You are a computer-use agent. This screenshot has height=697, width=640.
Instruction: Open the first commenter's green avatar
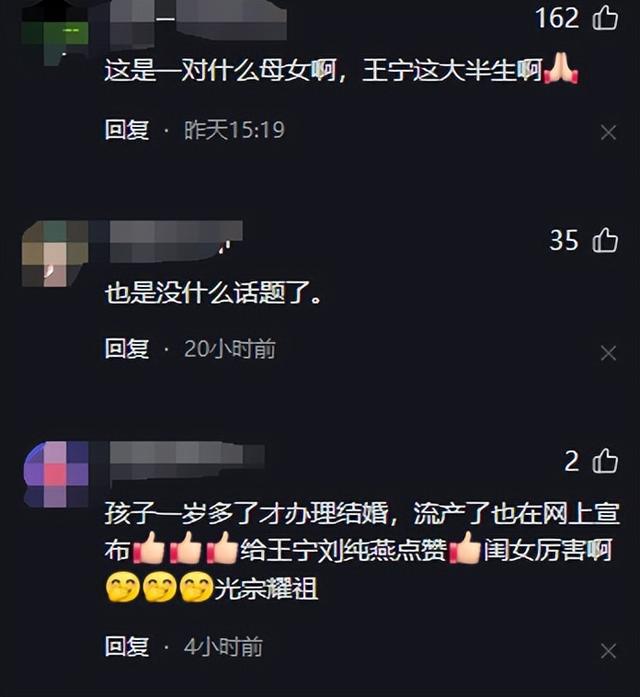point(55,33)
